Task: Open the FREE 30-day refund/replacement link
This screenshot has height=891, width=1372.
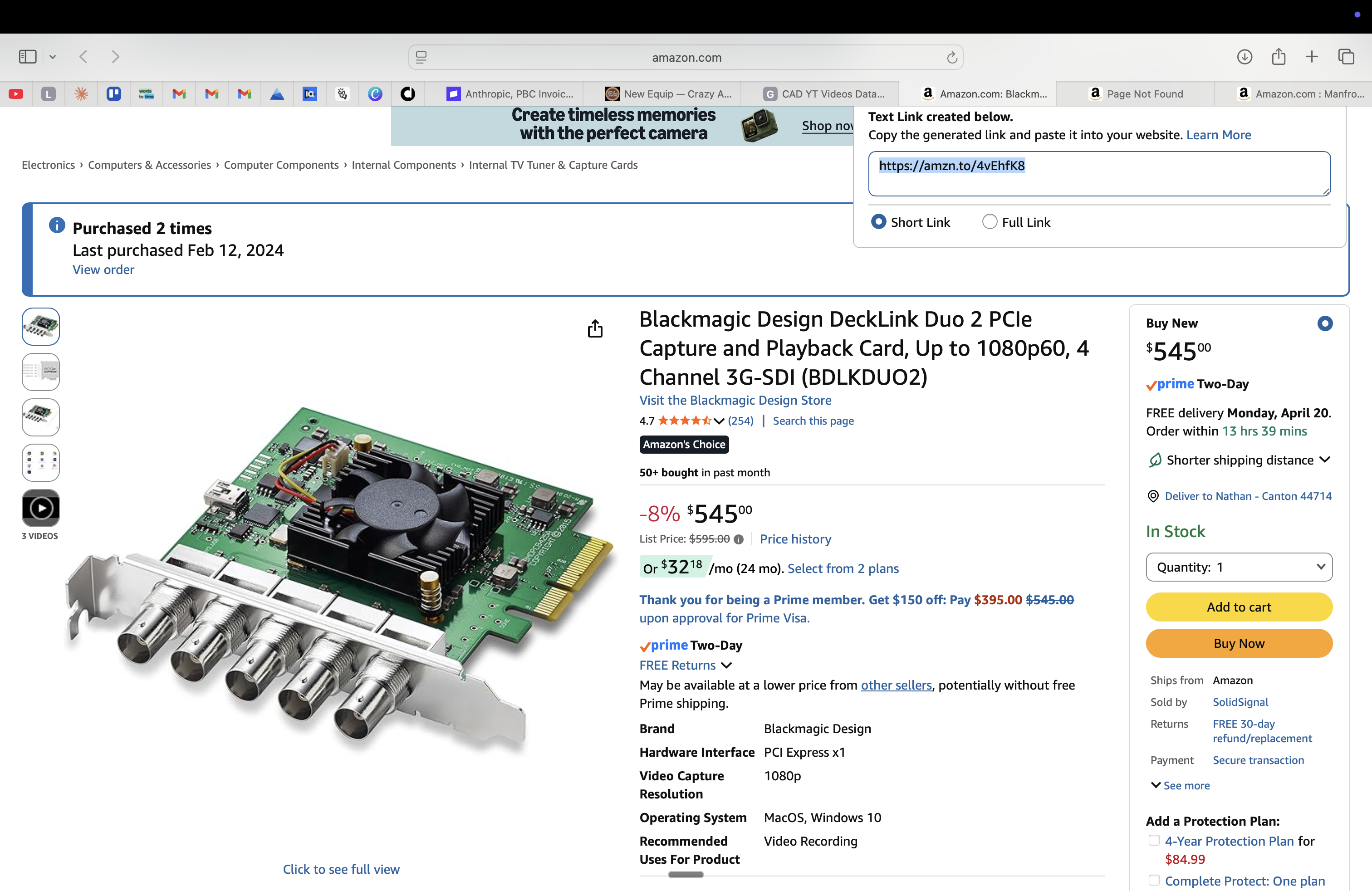Action: (x=1262, y=731)
